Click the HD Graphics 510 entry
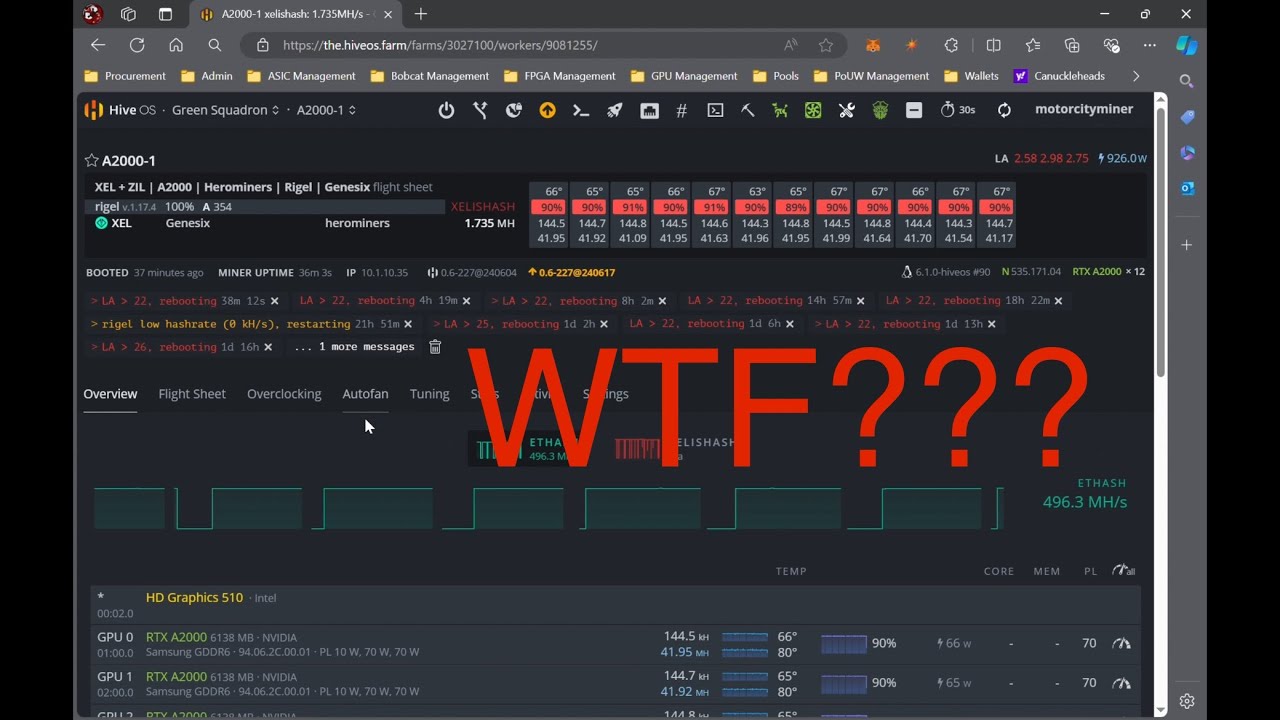 194,597
